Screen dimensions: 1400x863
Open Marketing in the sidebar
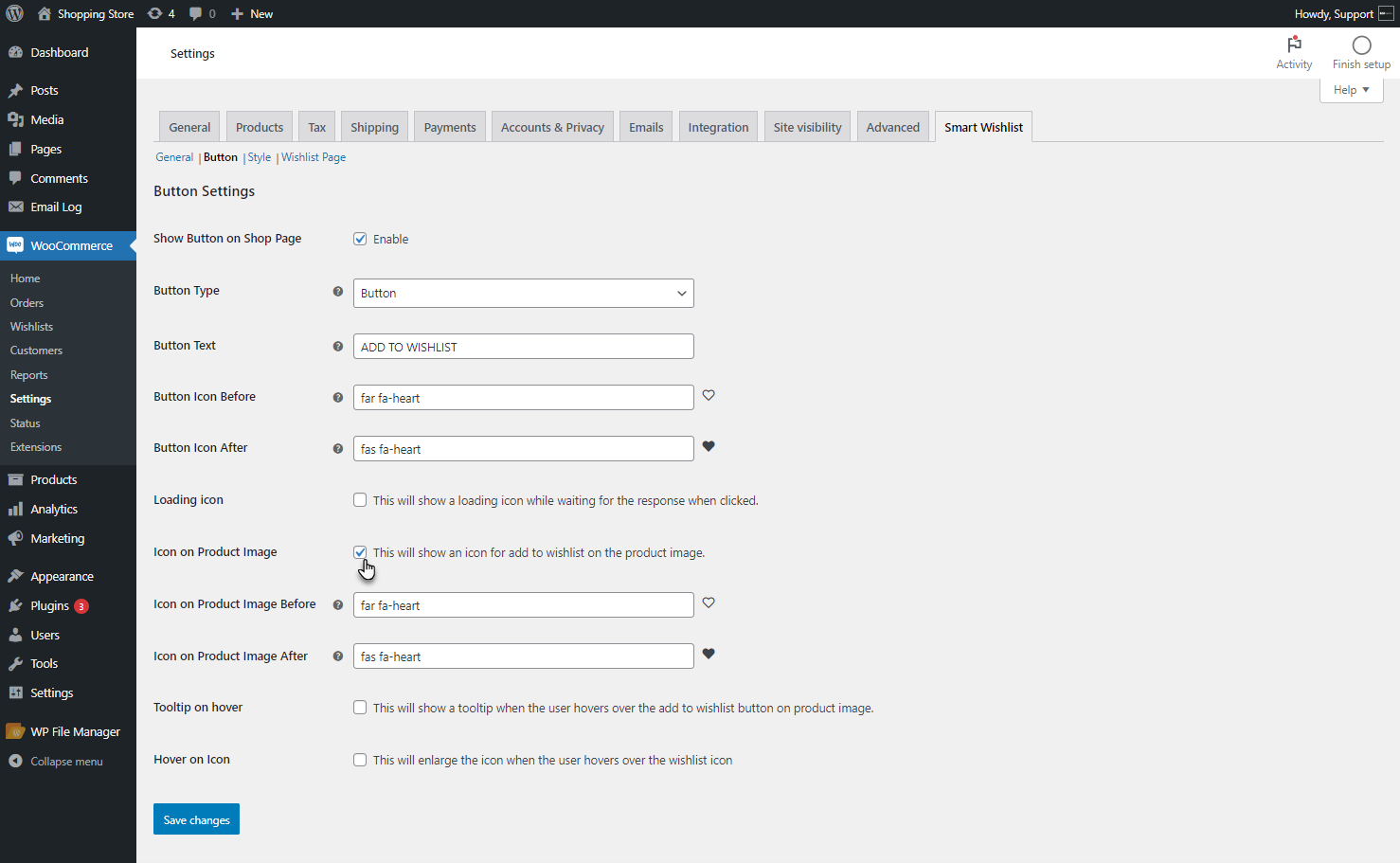[68, 538]
